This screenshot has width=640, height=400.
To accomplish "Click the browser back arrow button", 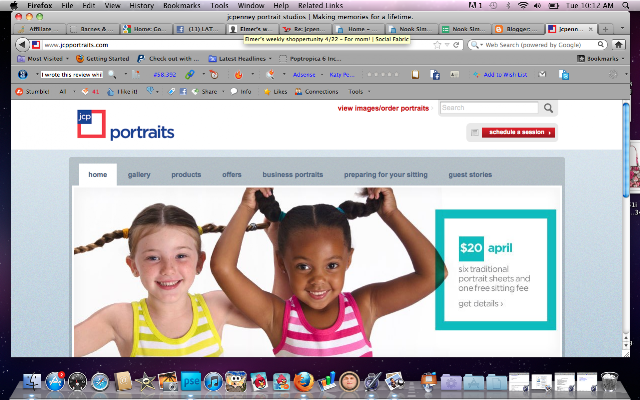I will (22, 44).
